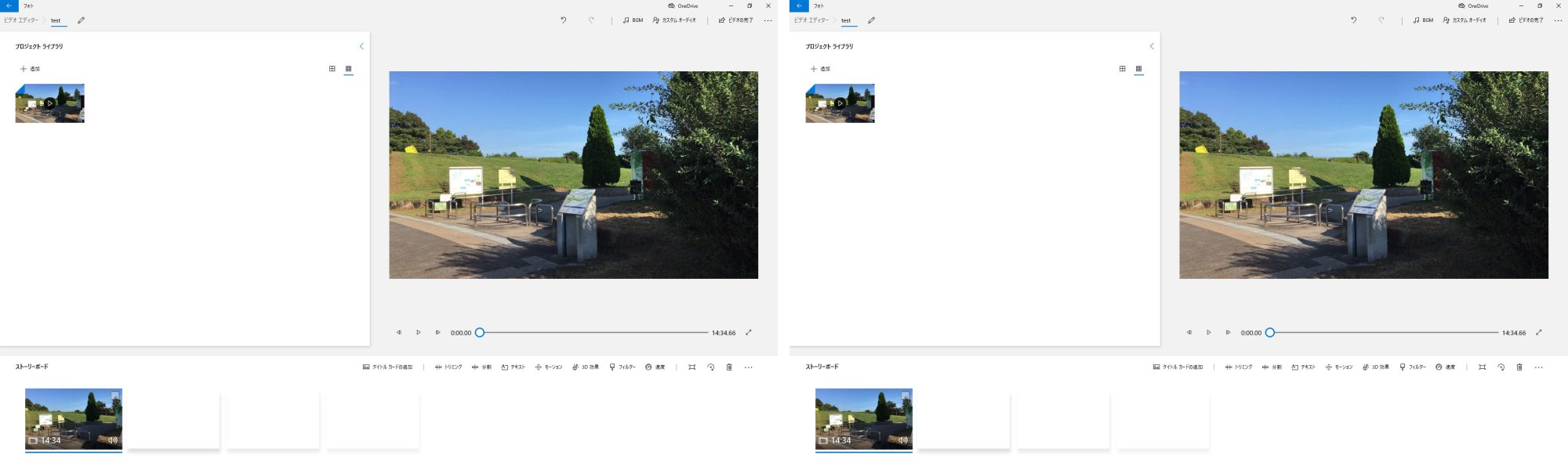Open Text (テキスト) tool in the right window

click(1304, 367)
